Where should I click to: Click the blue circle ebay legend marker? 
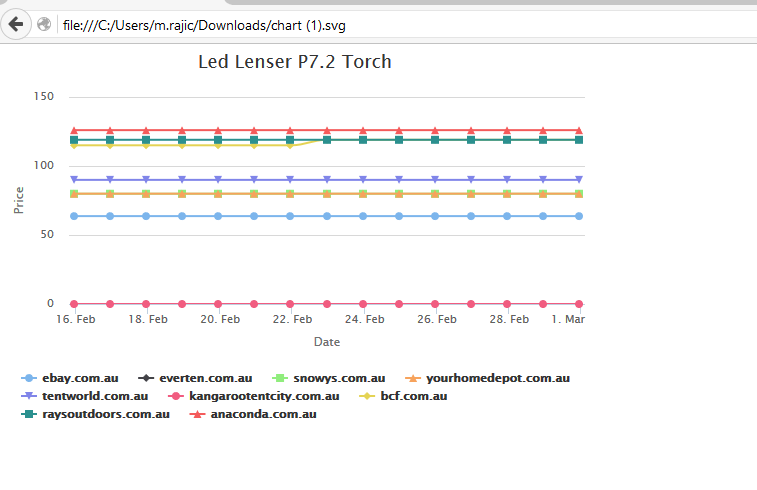click(28, 378)
